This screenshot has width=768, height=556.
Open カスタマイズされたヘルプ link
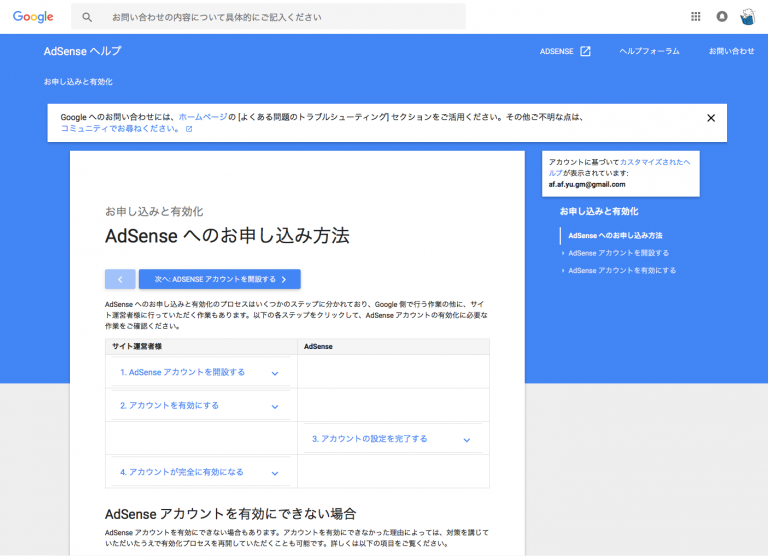[655, 162]
